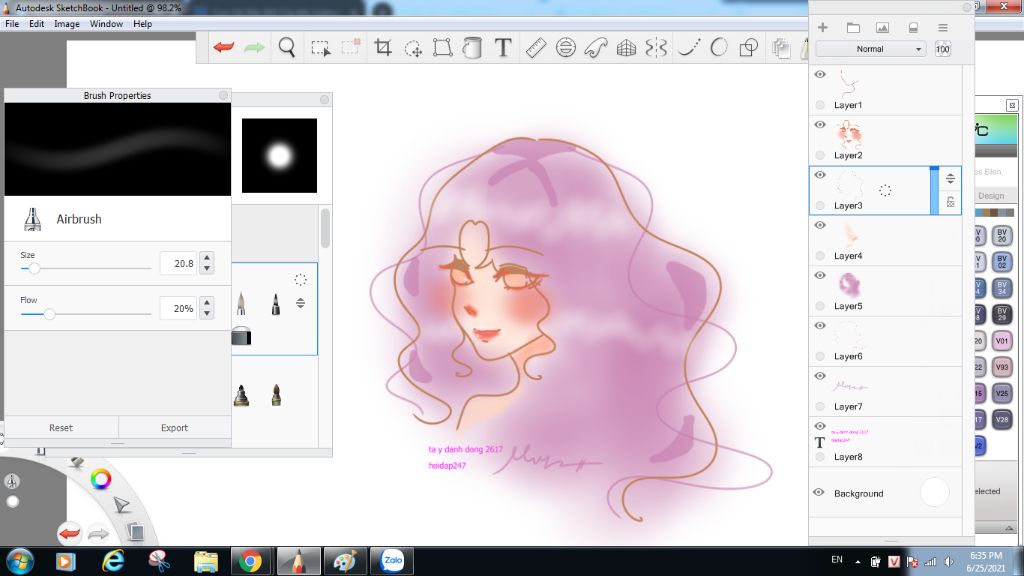This screenshot has width=1024, height=576.
Task: Select the rectangular Selection tool
Action: [321, 48]
